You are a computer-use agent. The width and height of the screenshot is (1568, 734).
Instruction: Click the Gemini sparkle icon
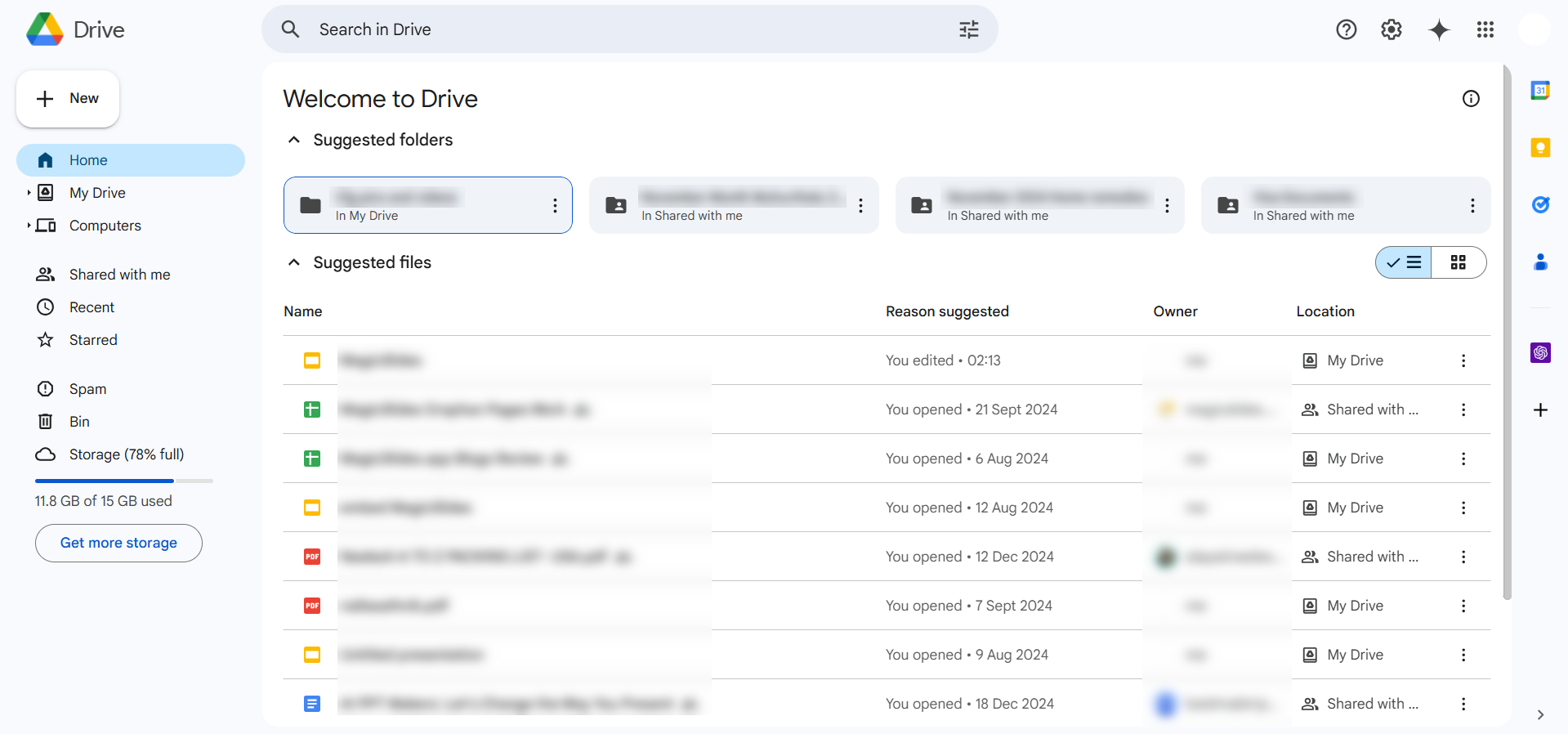click(x=1439, y=30)
